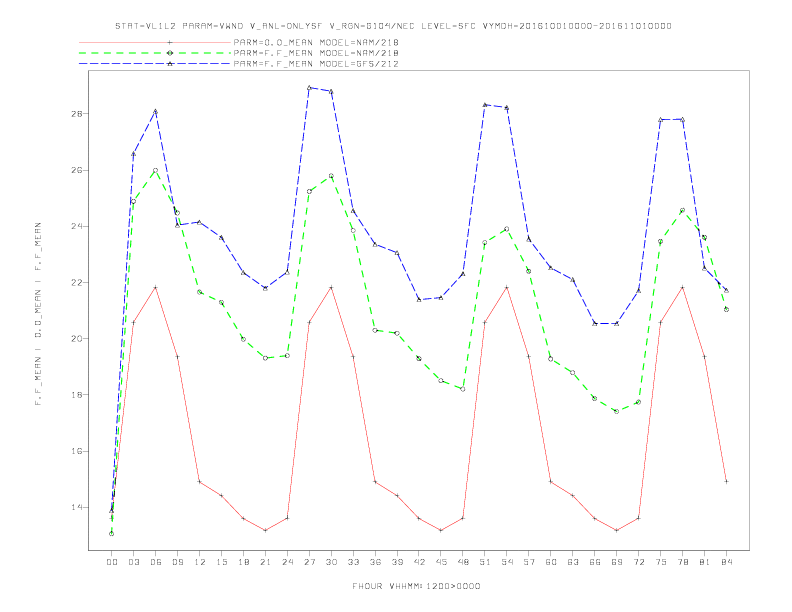Click x-axis tick label '30'

(331, 562)
